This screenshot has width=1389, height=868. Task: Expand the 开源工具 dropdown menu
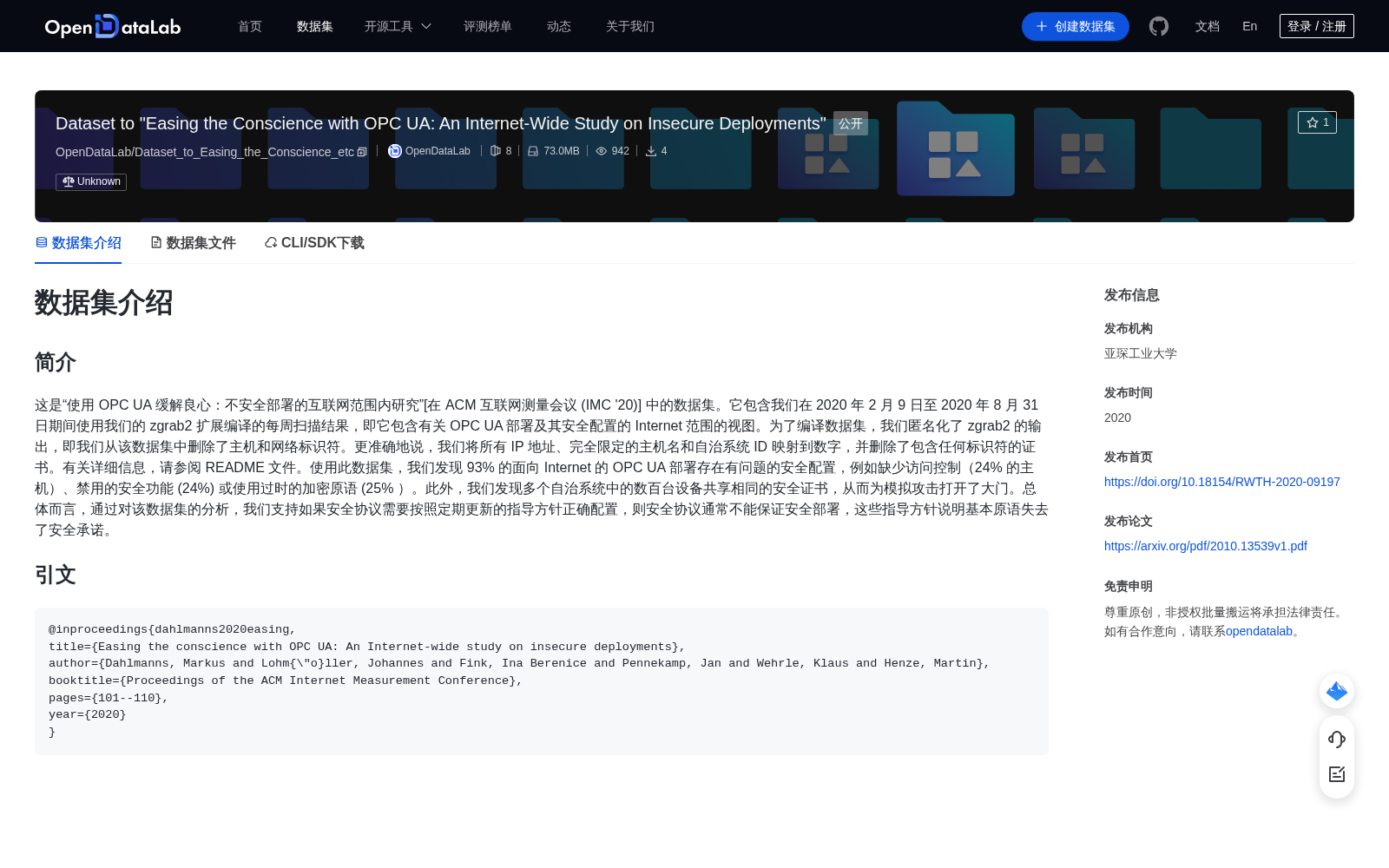tap(398, 26)
